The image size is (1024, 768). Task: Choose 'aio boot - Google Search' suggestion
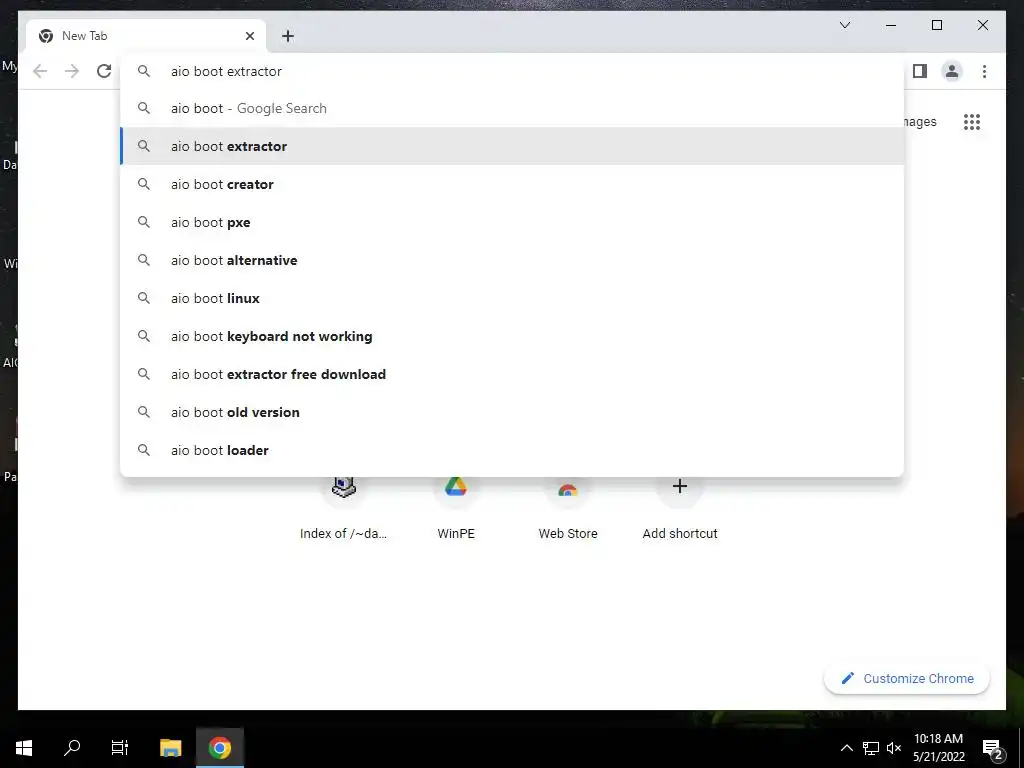point(512,108)
